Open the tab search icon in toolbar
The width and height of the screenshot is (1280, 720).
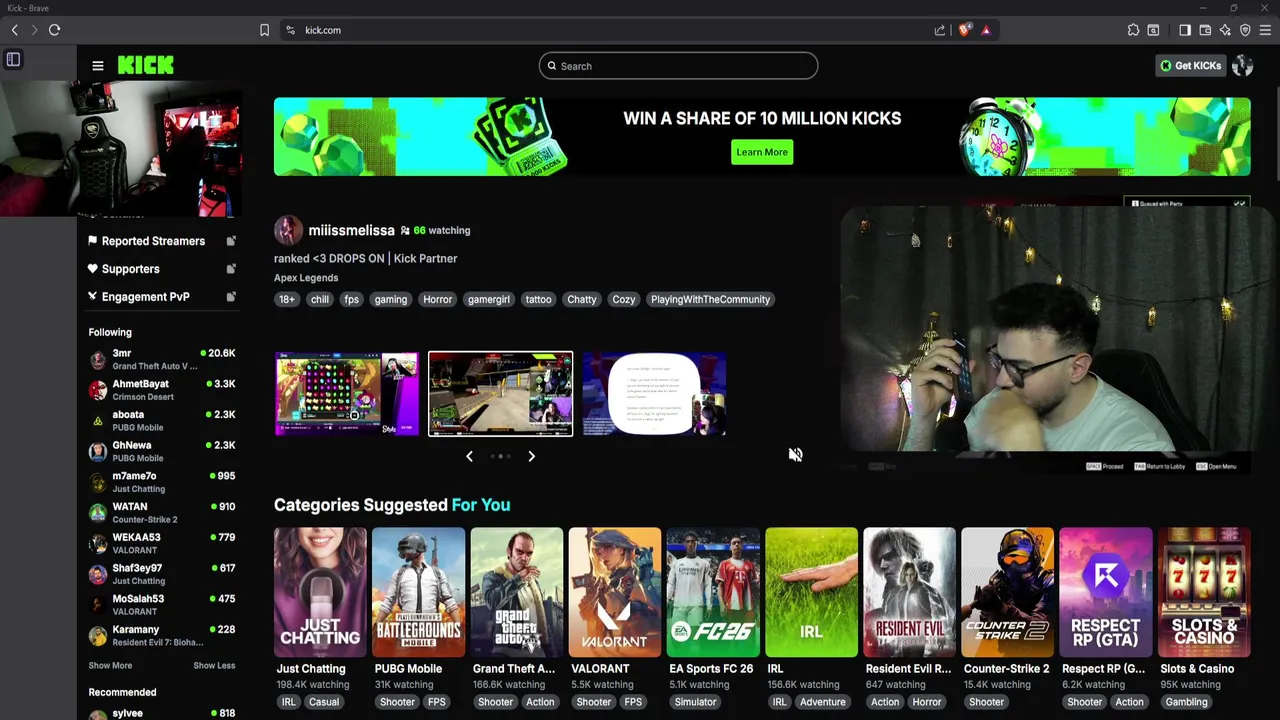click(1153, 30)
